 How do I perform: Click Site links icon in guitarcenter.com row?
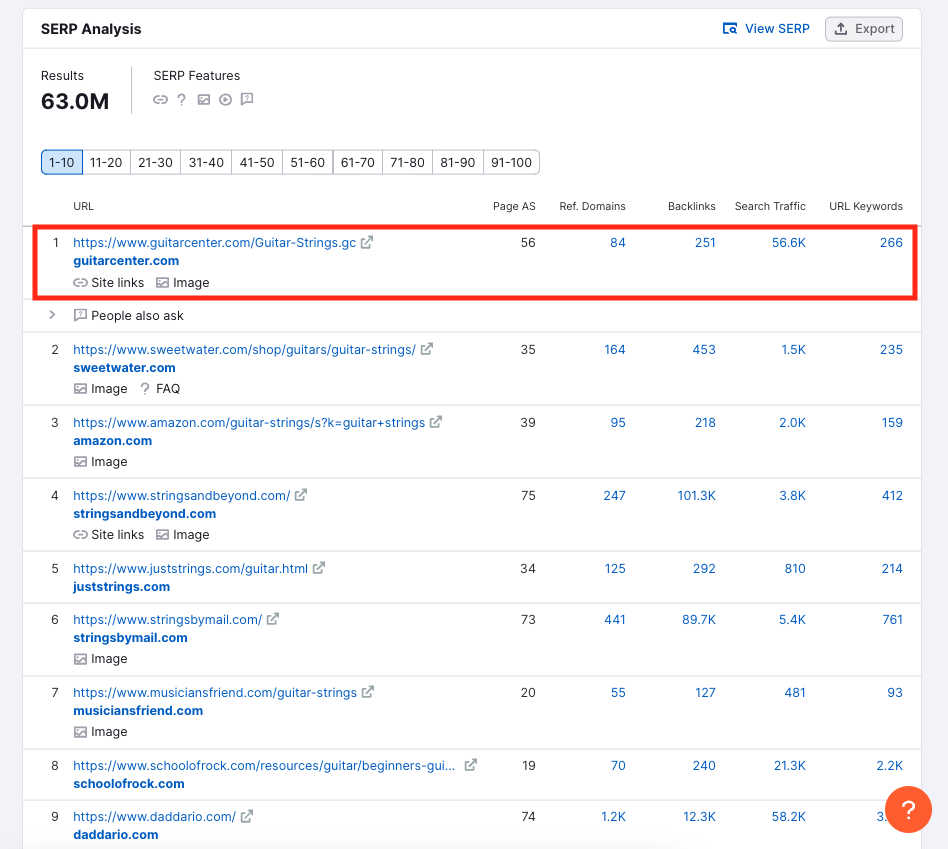click(80, 282)
